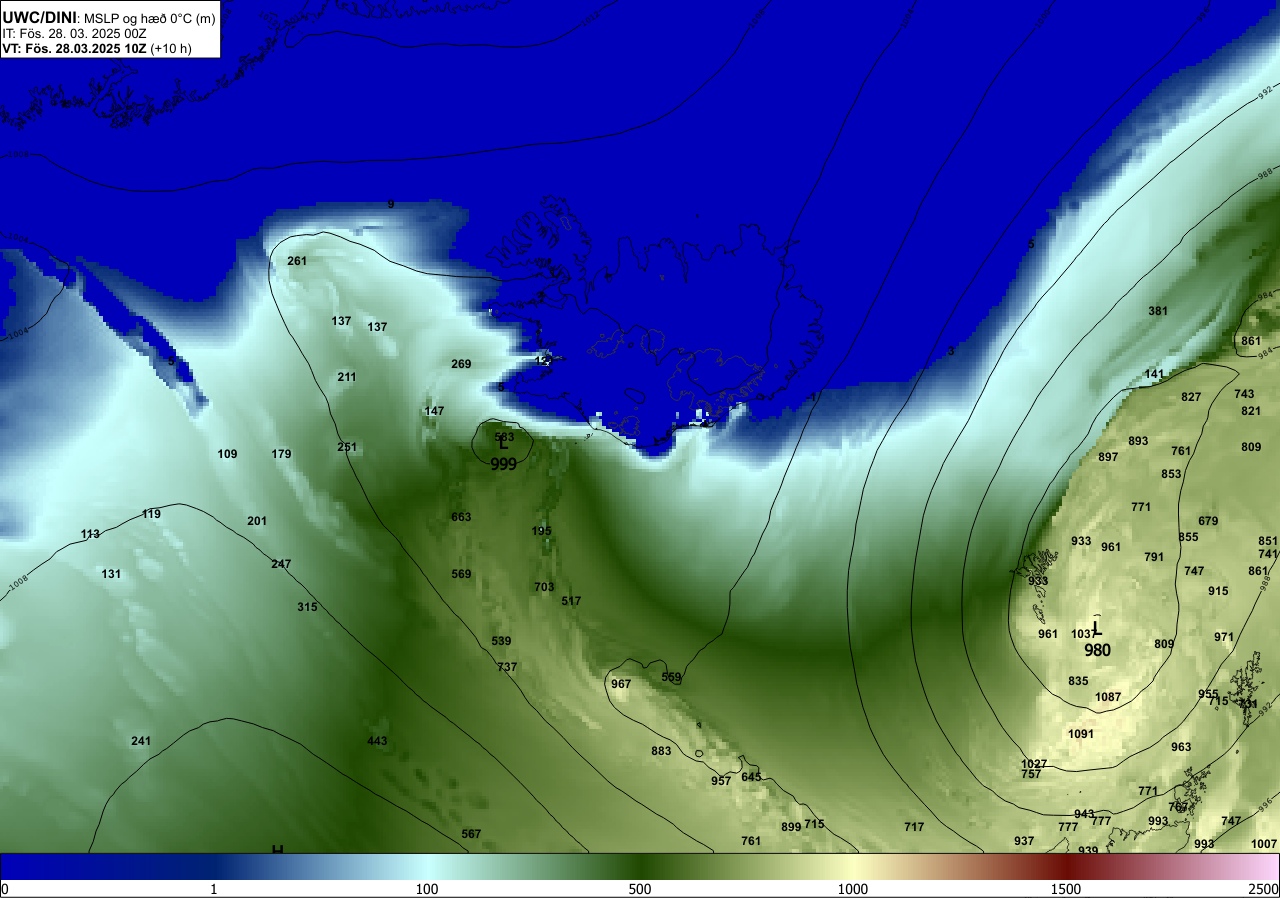
Task: Click the low pressure 999 label
Action: point(504,464)
